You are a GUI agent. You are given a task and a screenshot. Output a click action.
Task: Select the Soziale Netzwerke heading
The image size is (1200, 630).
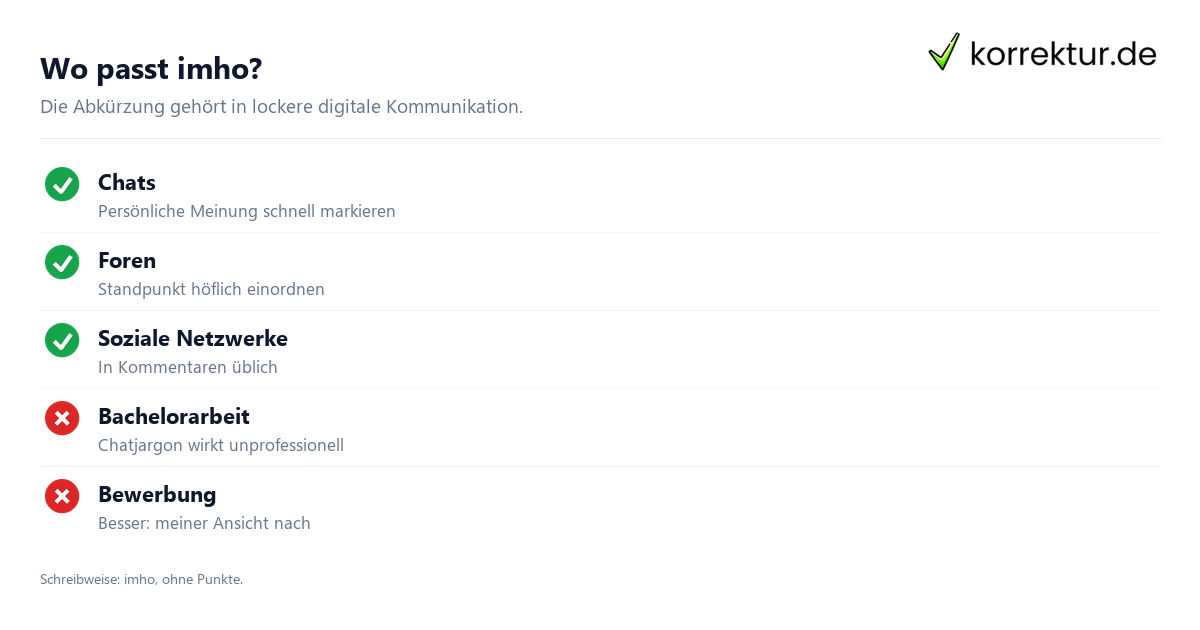click(x=193, y=338)
